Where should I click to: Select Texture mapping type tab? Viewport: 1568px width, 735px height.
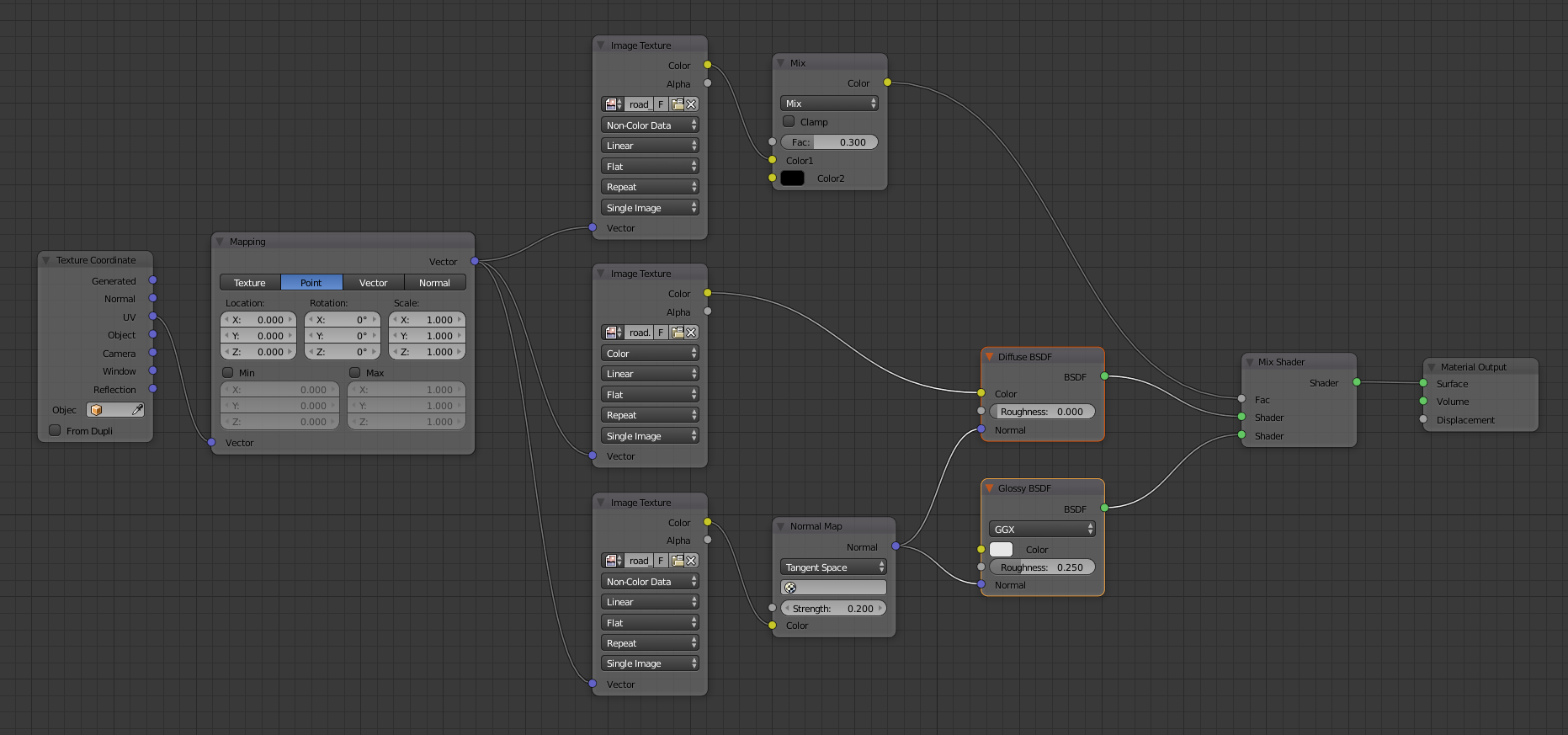[250, 283]
